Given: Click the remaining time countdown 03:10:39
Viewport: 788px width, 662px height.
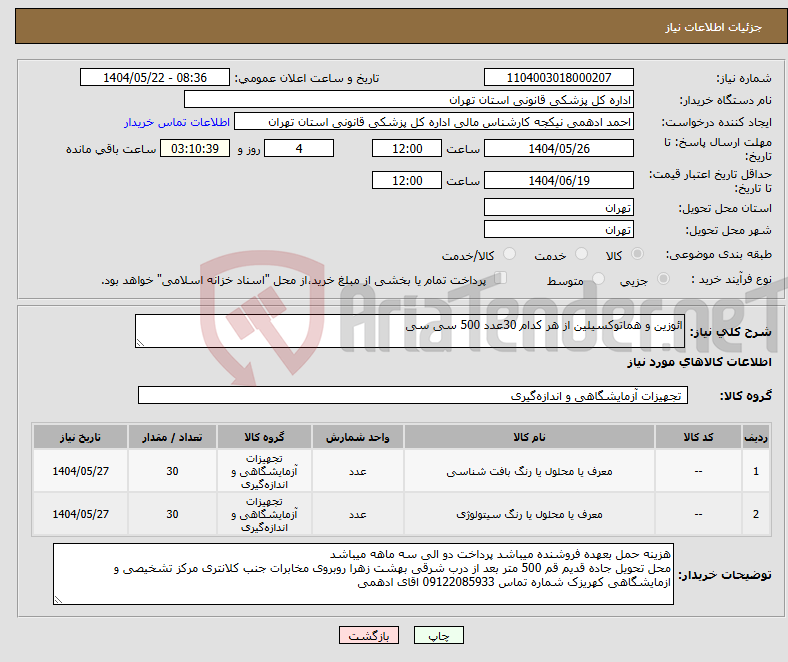Looking at the screenshot, I should click(195, 148).
